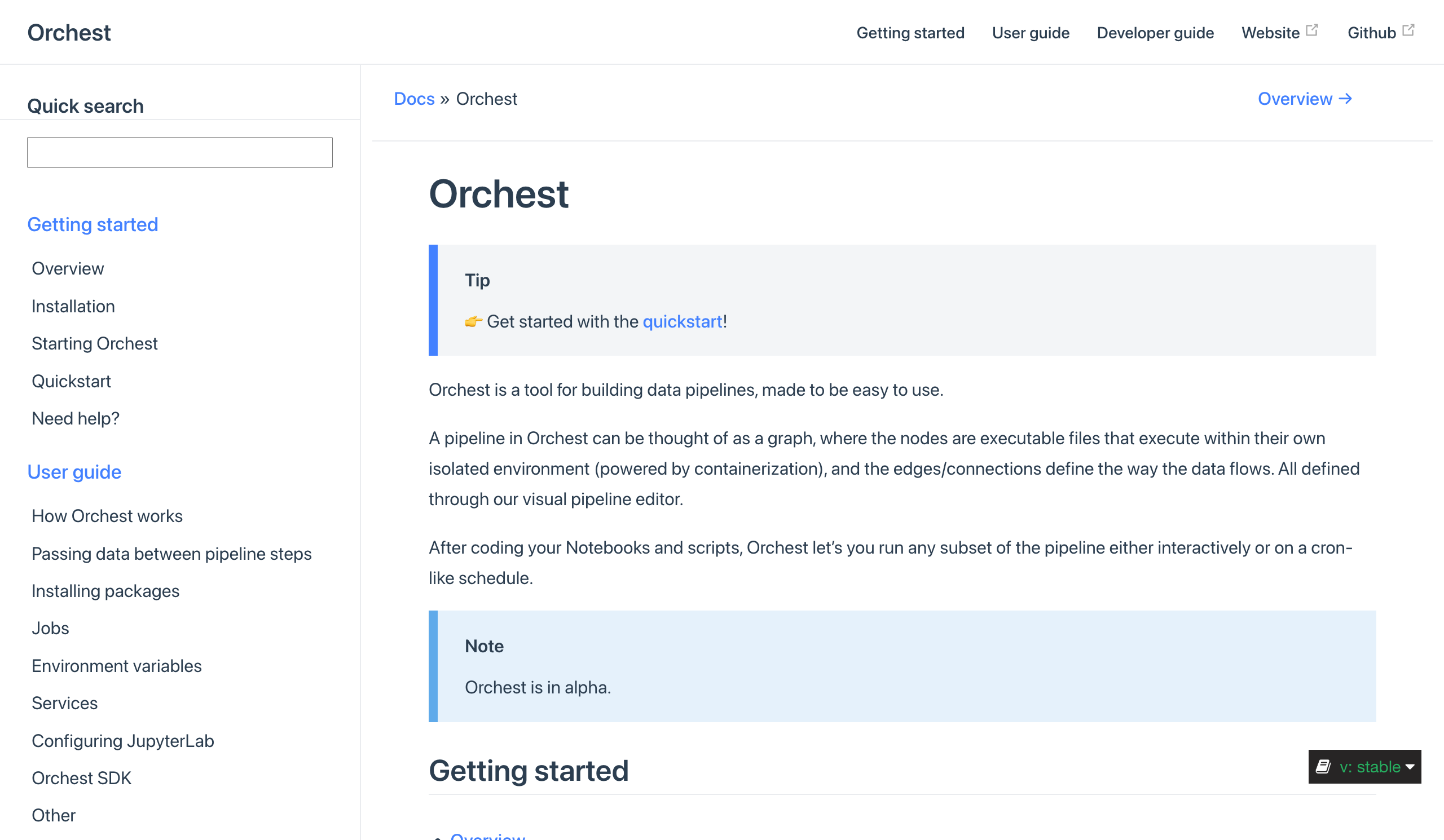This screenshot has width=1444, height=840.
Task: Open Getting started in top navigation
Action: [910, 33]
